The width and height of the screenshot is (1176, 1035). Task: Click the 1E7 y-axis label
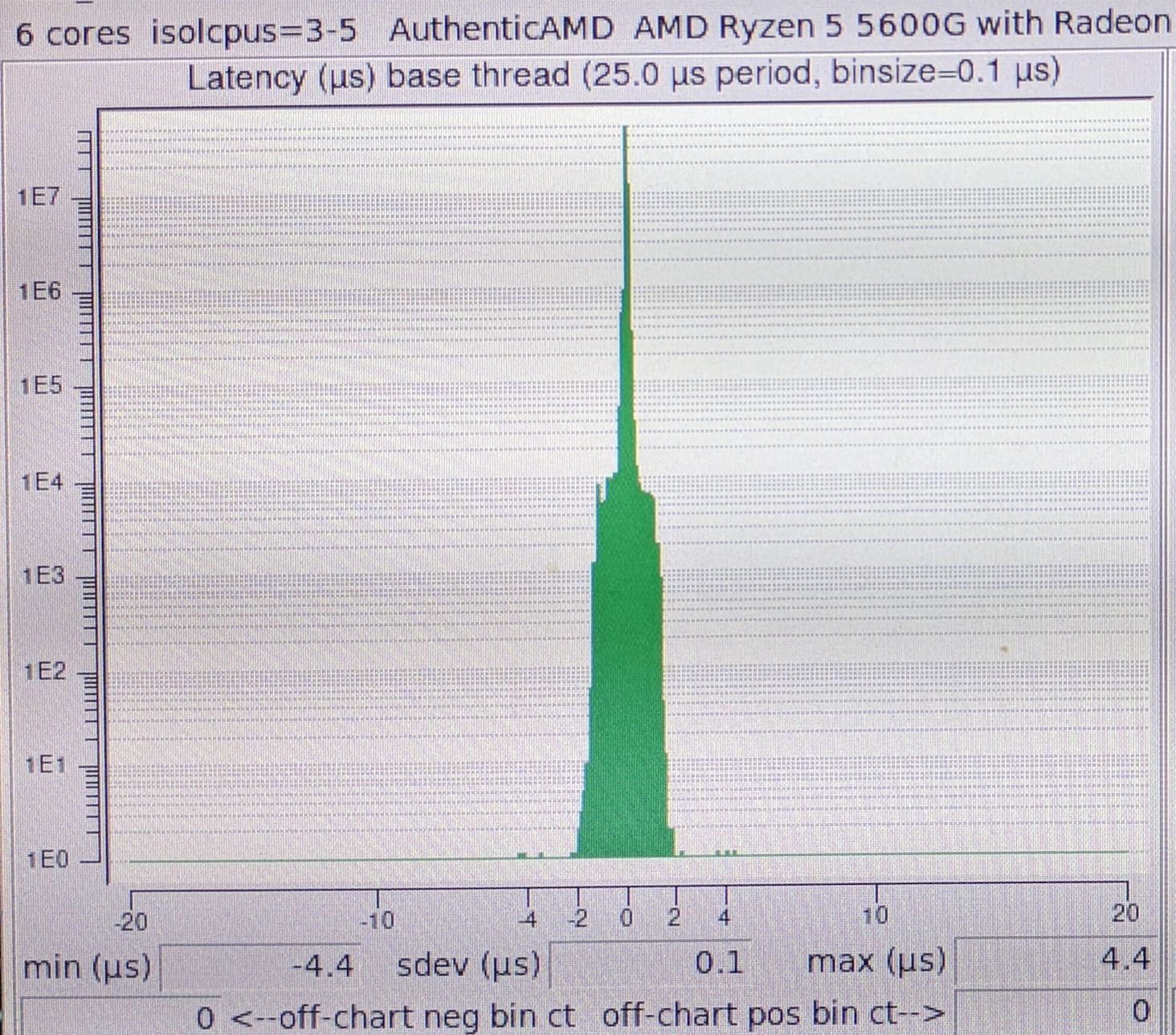coord(39,198)
